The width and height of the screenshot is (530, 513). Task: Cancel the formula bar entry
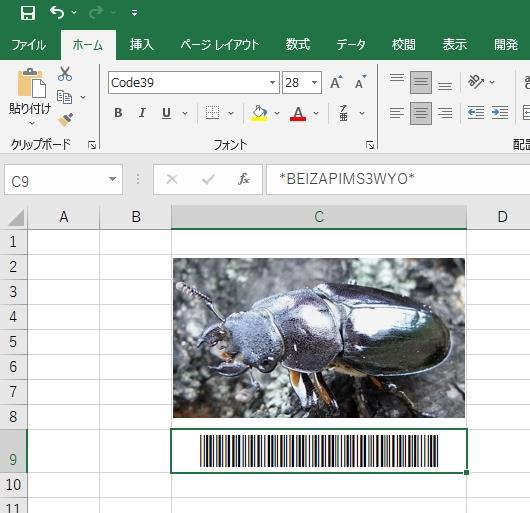click(172, 179)
